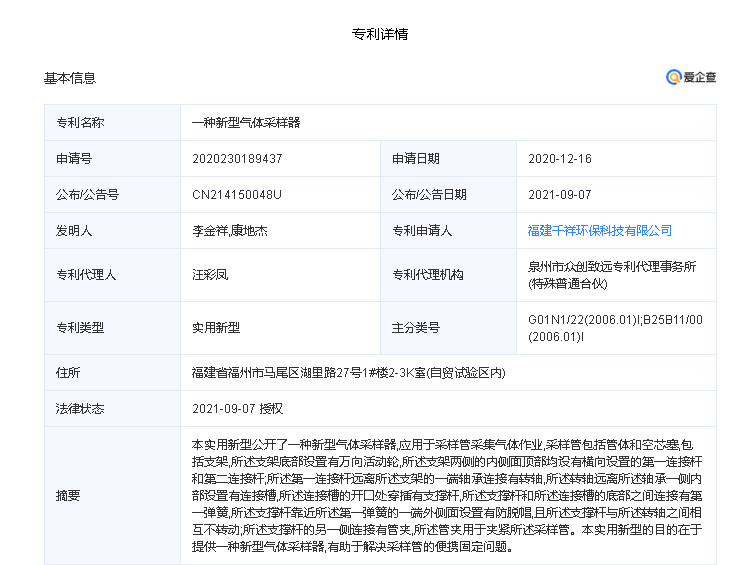The height and width of the screenshot is (565, 741).
Task: Click the application date 2020-12-16
Action: click(x=560, y=159)
